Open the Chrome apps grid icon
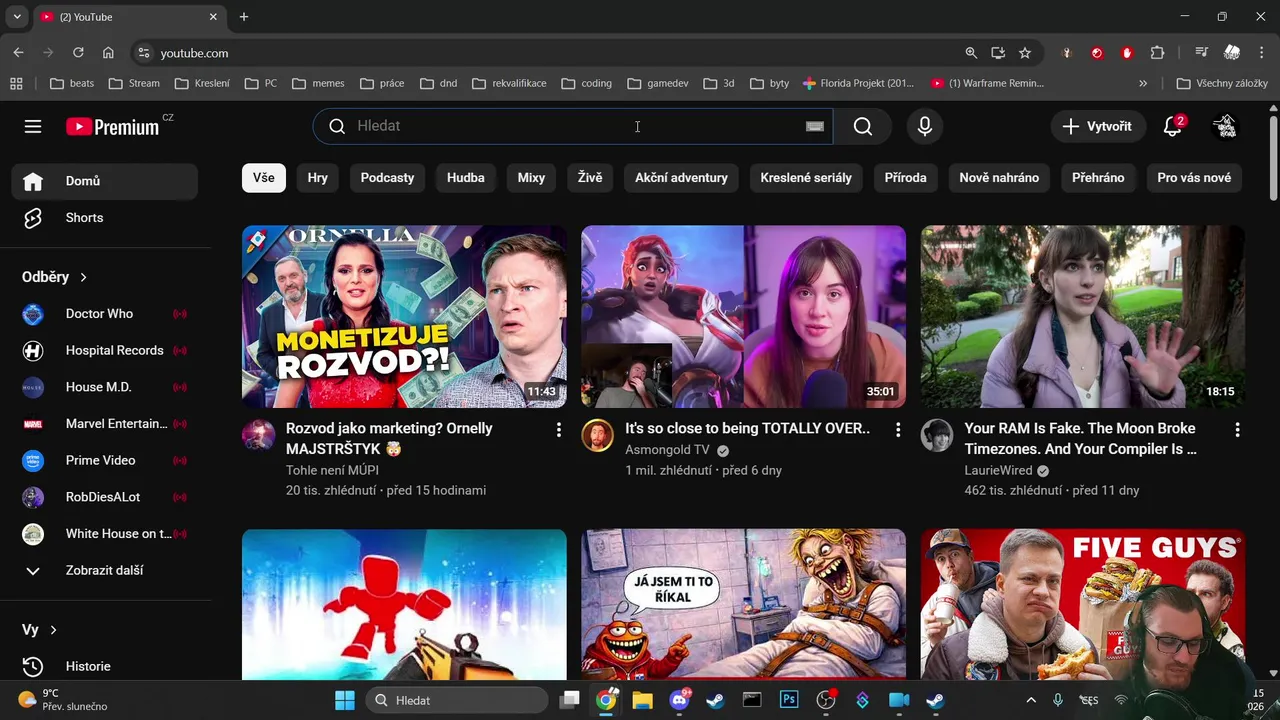The image size is (1280, 720). [x=16, y=83]
